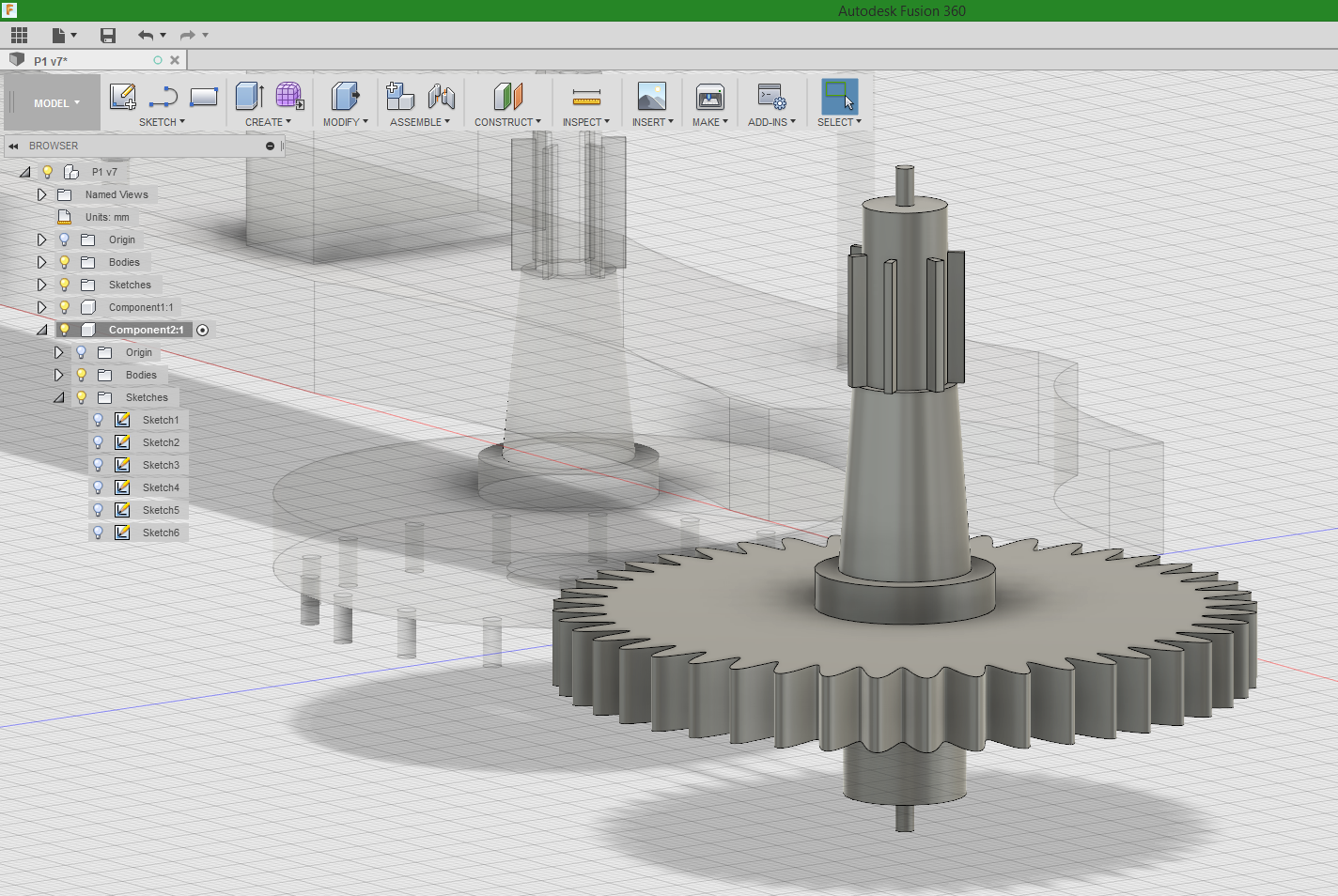This screenshot has height=896, width=1338.
Task: Click the Sketch1 sketch icon
Action: [122, 420]
